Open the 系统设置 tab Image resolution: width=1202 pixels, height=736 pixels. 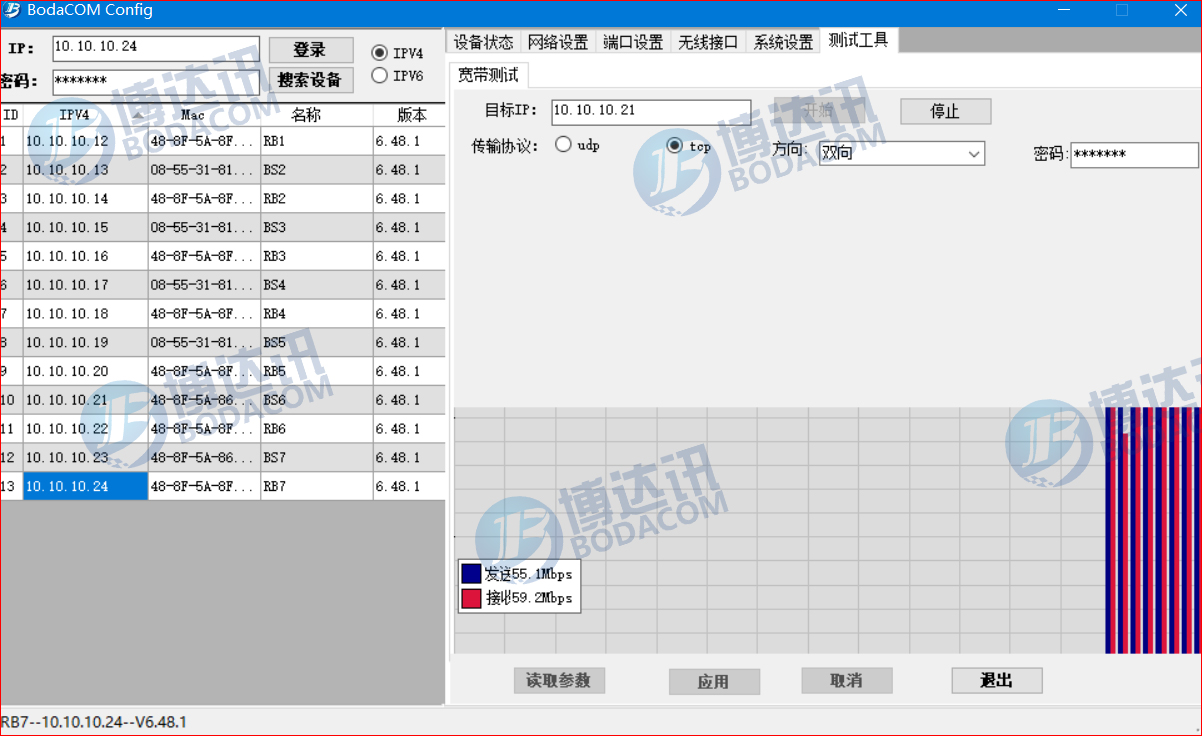tap(783, 42)
